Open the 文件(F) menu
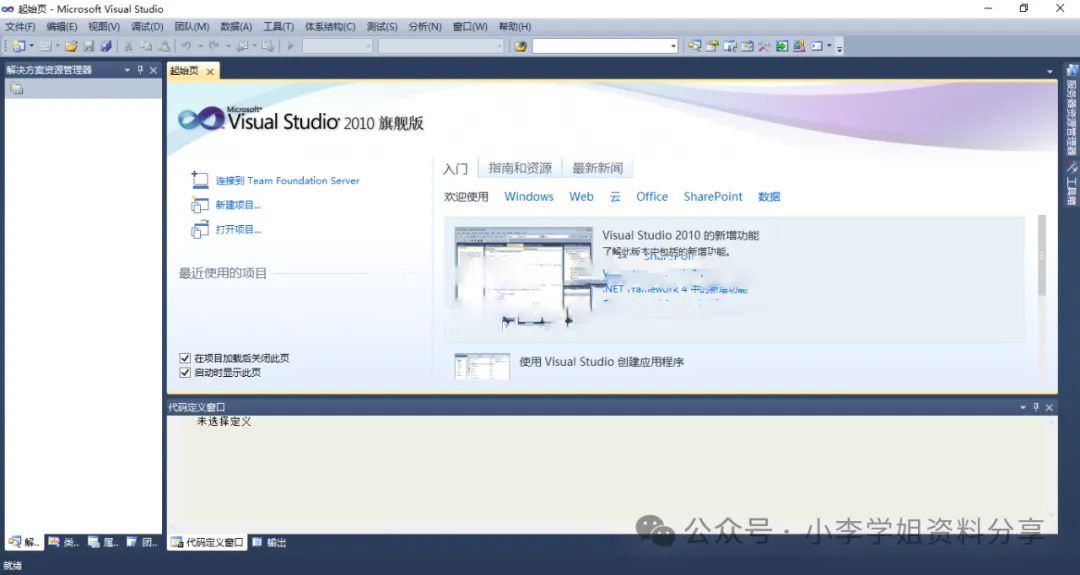The image size is (1080, 575). 20,26
